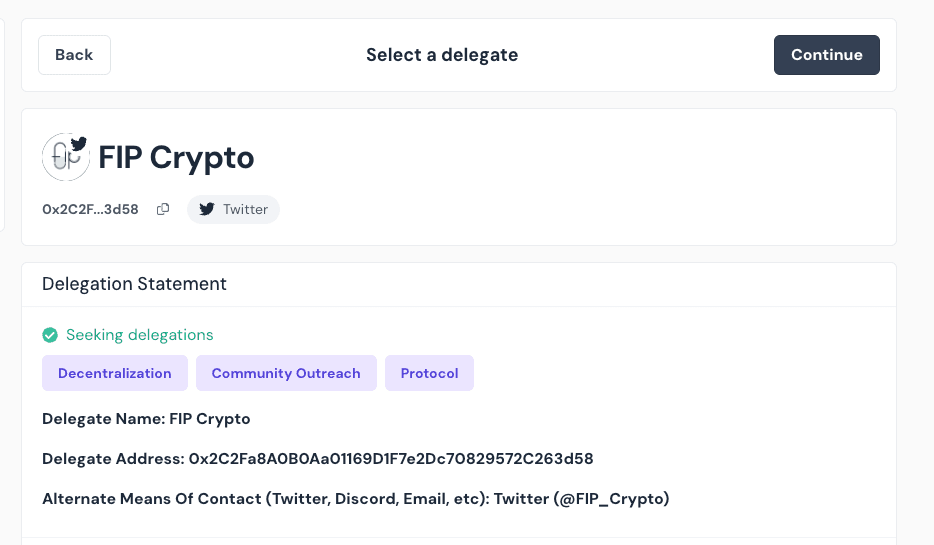
Task: Click the Twitter label text in chip
Action: coord(245,209)
